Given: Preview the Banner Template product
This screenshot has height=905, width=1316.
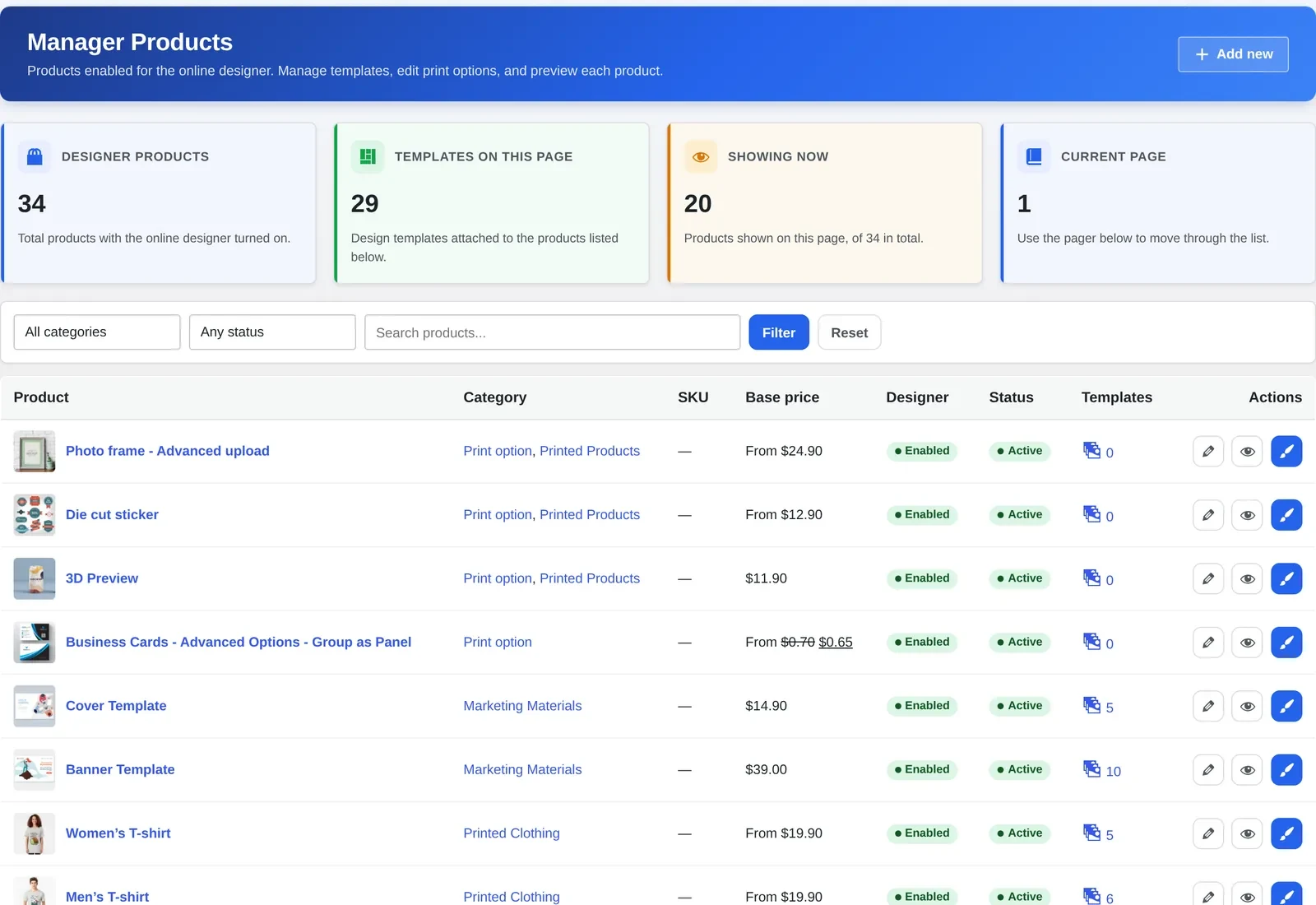Looking at the screenshot, I should [1247, 770].
